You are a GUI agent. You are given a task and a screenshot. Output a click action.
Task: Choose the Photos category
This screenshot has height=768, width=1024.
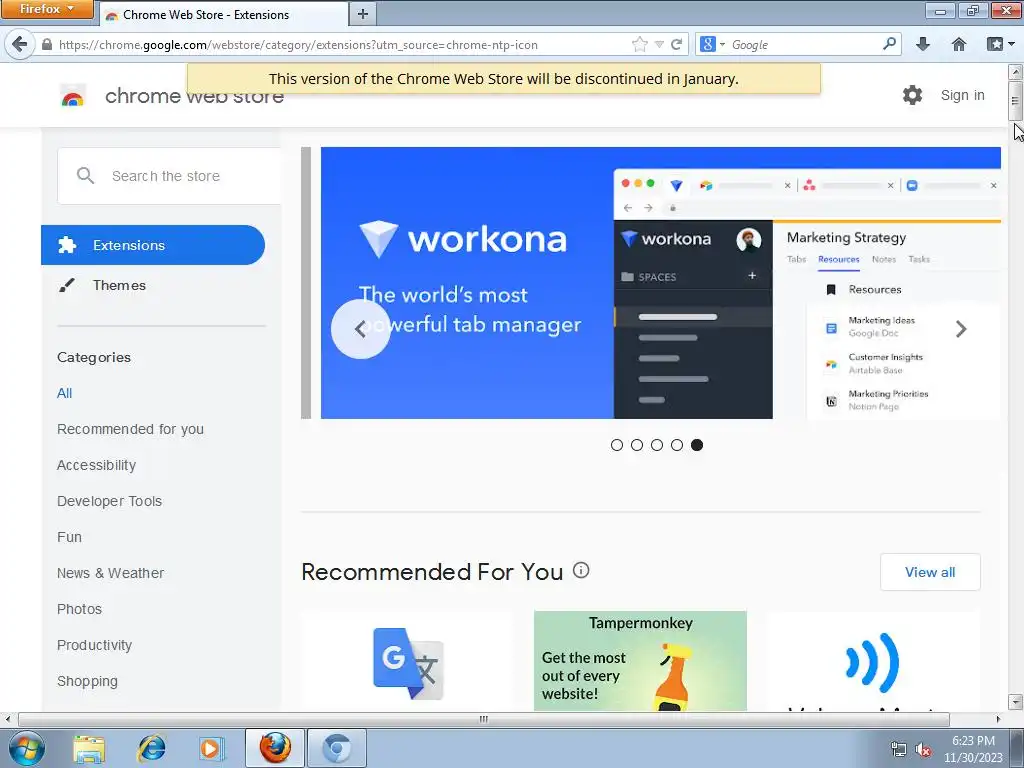point(80,609)
